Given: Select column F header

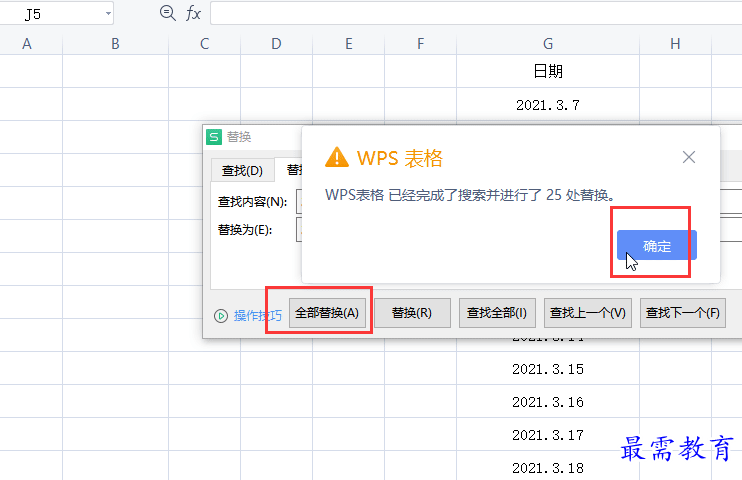Looking at the screenshot, I should click(x=421, y=44).
